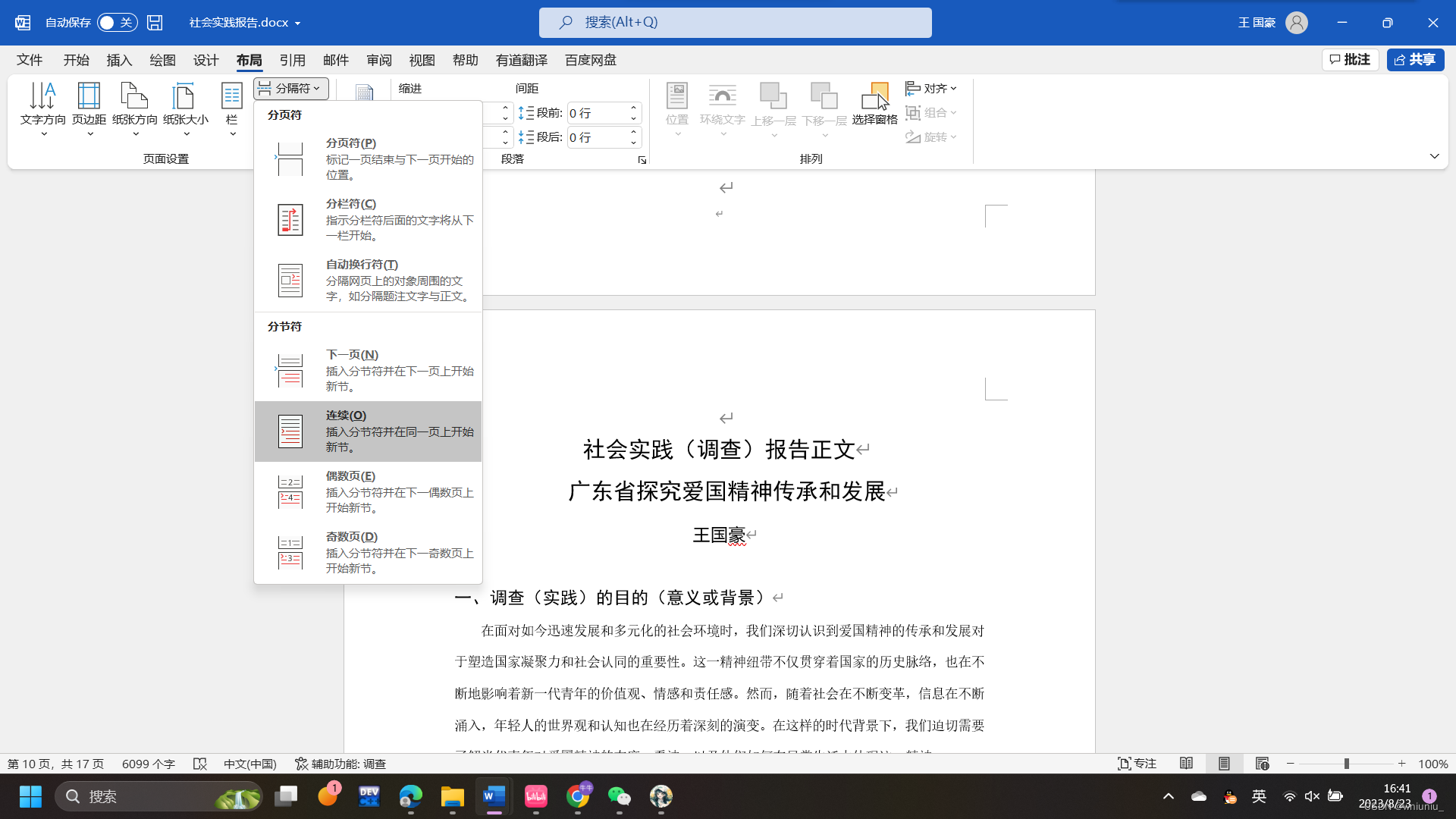The width and height of the screenshot is (1456, 819).
Task: Open Google Chrome from the taskbar
Action: pyautogui.click(x=578, y=796)
